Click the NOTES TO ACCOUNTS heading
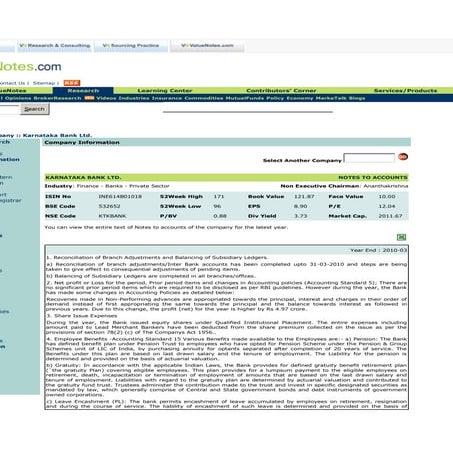Image resolution: width=453 pixels, height=453 pixels. [x=373, y=177]
